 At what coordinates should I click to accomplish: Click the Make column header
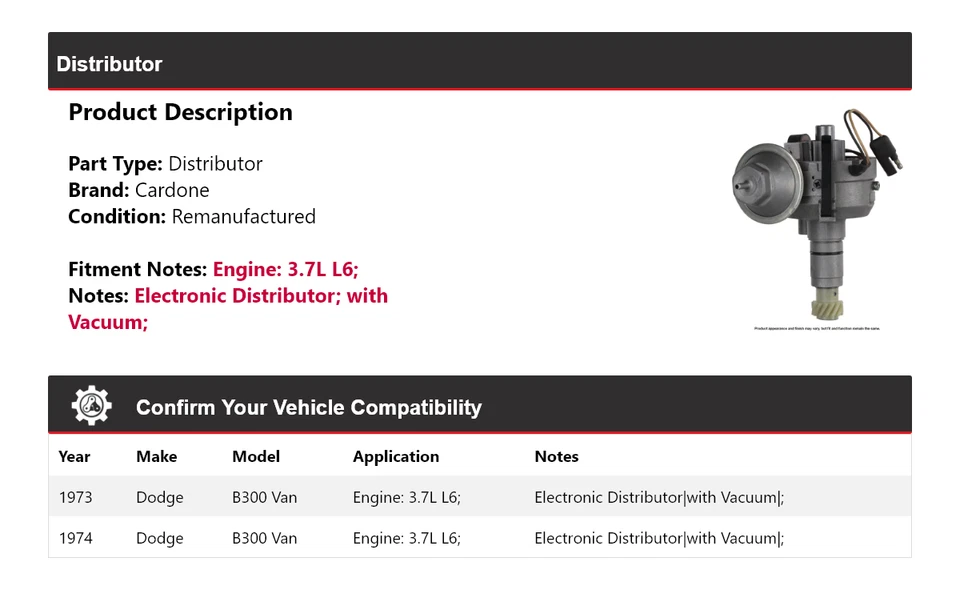click(x=156, y=456)
